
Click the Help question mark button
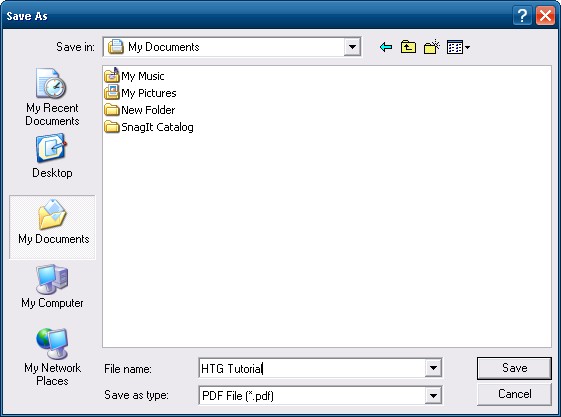[x=522, y=16]
